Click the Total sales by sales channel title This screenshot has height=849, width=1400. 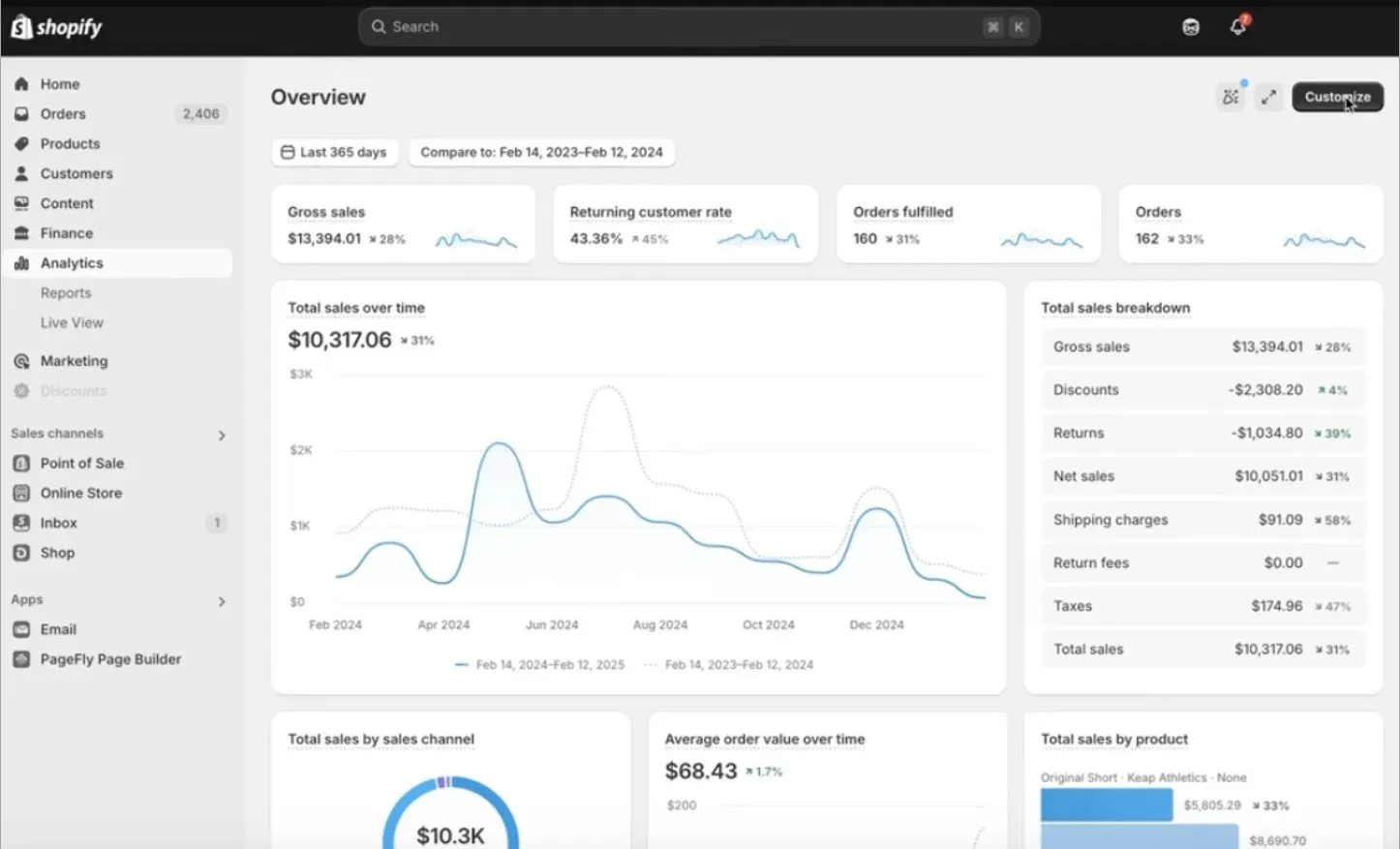pyautogui.click(x=380, y=740)
